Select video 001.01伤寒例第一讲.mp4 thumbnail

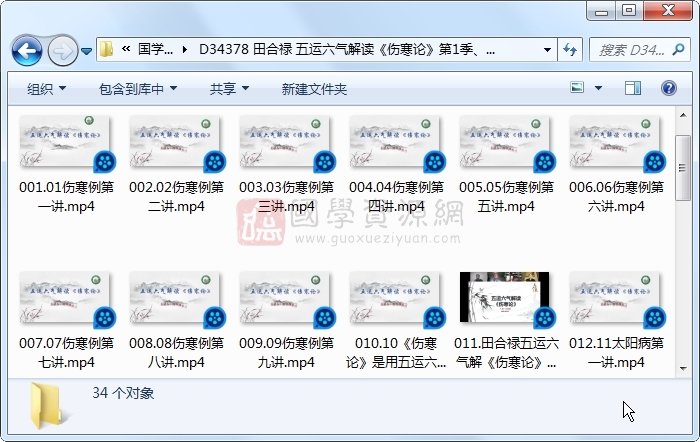click(x=66, y=143)
